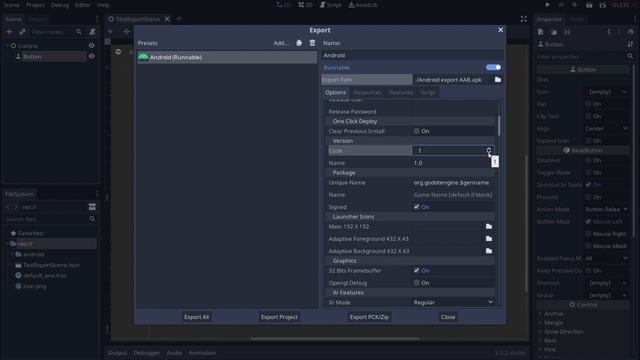
Task: Instance child scene link icon
Action: [x=22, y=32]
